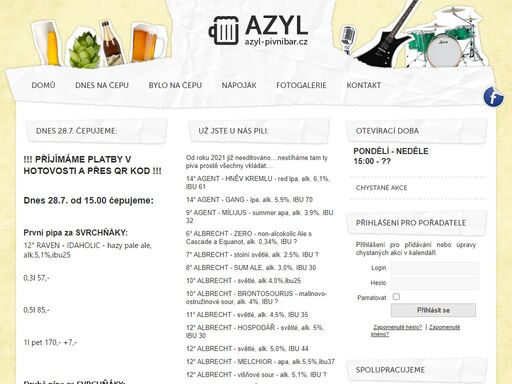Select '8° ALBRECHT - SUM ALE' entry
This screenshot has height=384, width=512.
tap(251, 268)
